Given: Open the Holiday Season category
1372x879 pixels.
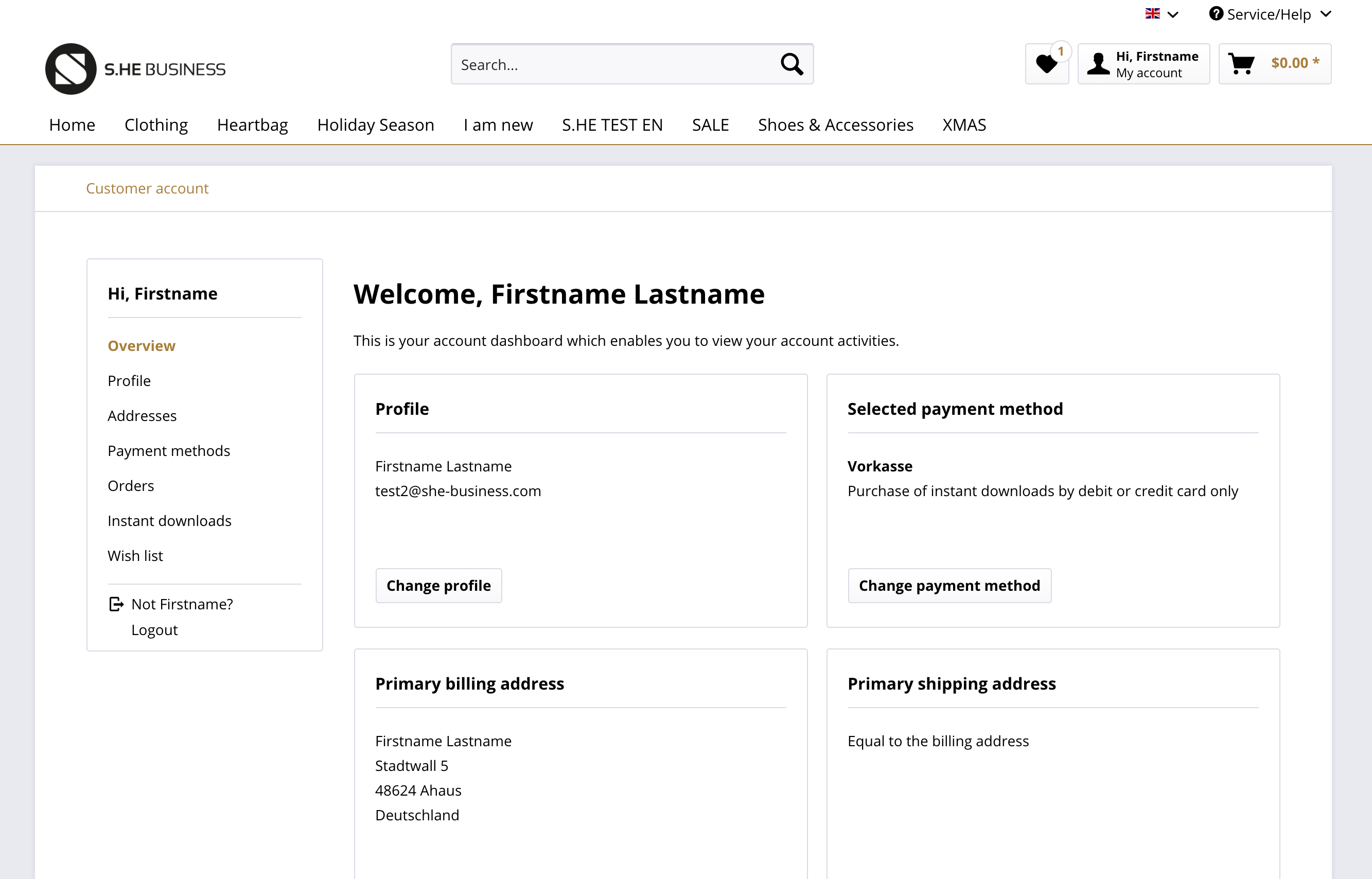Looking at the screenshot, I should pos(376,125).
